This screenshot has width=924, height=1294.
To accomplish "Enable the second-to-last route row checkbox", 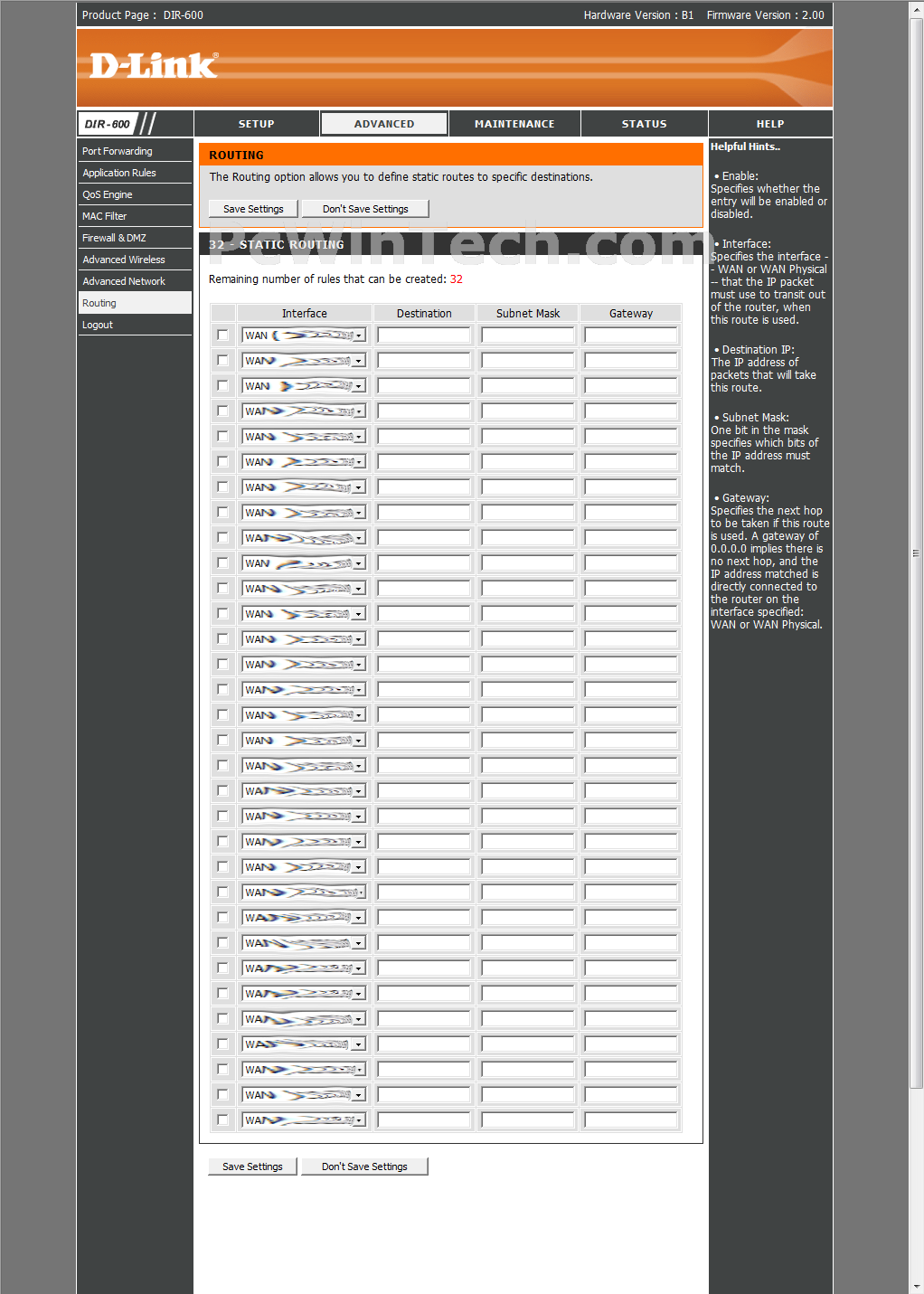I will pos(222,1095).
